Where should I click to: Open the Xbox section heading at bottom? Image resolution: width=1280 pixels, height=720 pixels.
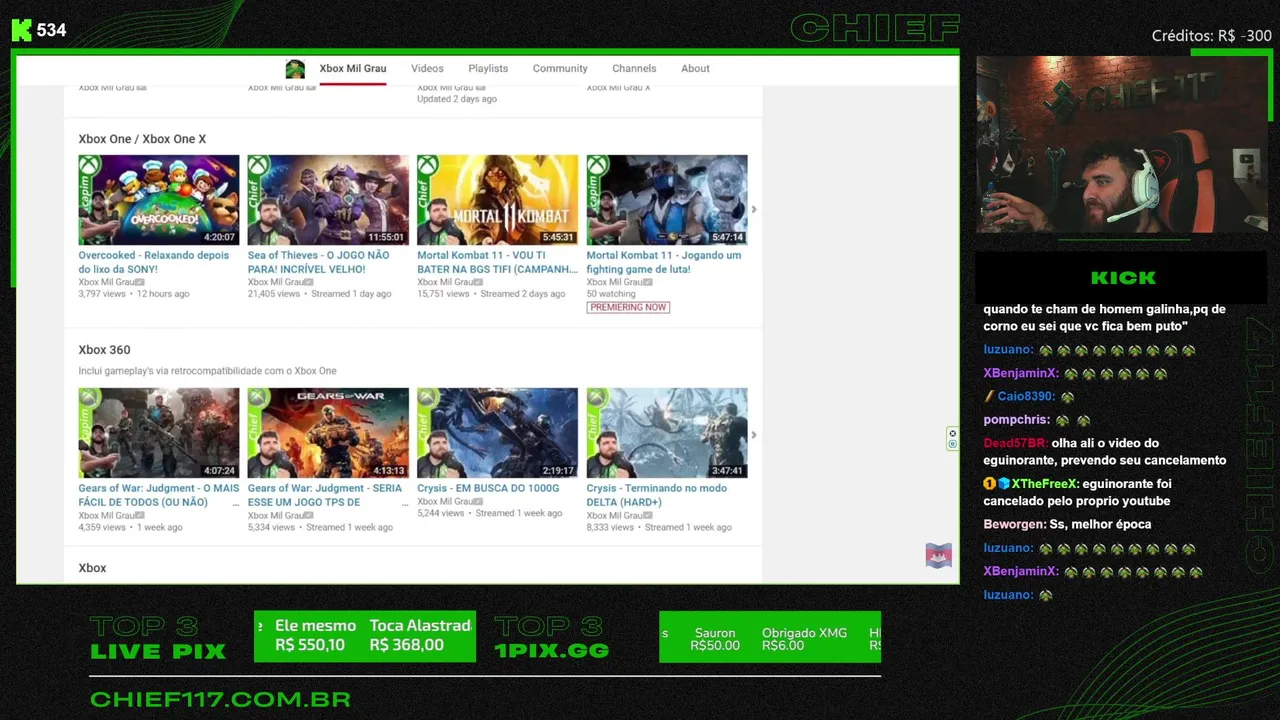[x=92, y=568]
